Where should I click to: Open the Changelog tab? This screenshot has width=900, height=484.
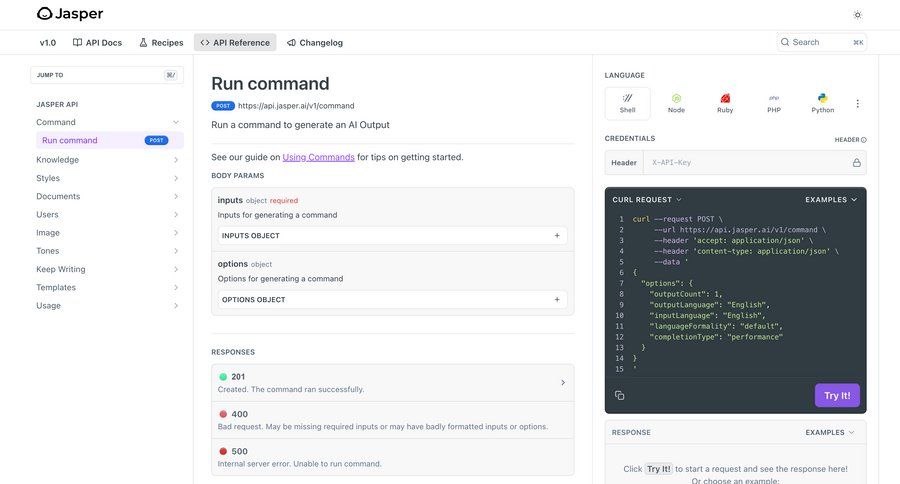(x=315, y=42)
